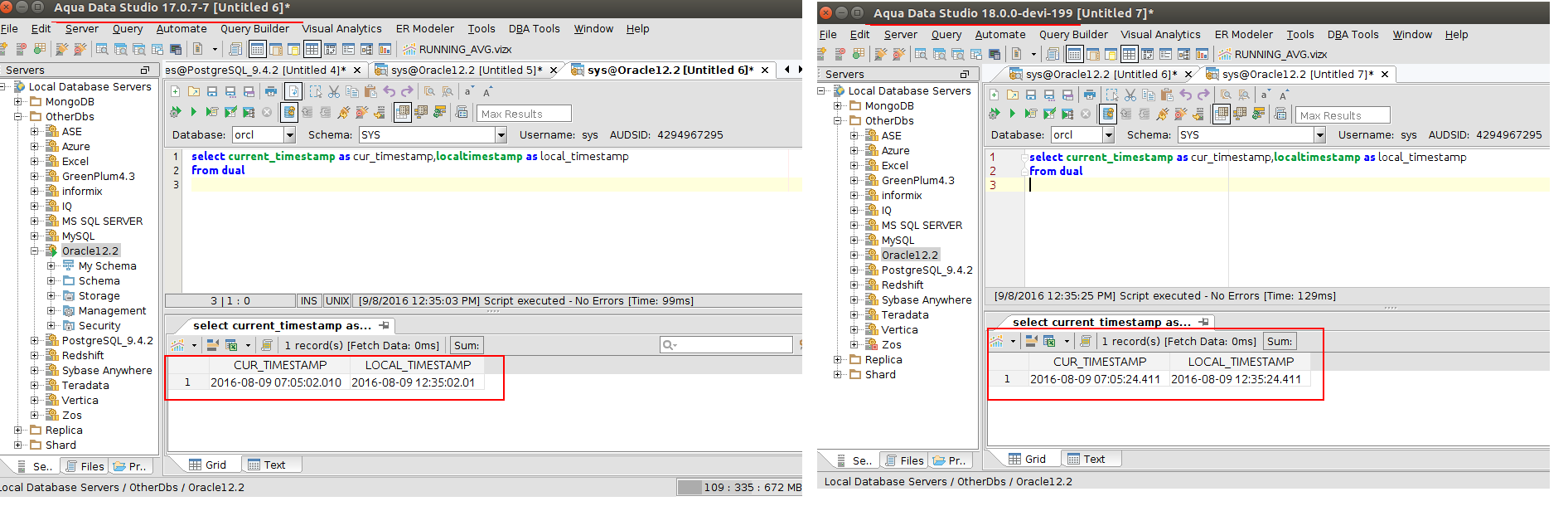Click the Save icon in the 17.0 editor toolbar

click(x=211, y=91)
